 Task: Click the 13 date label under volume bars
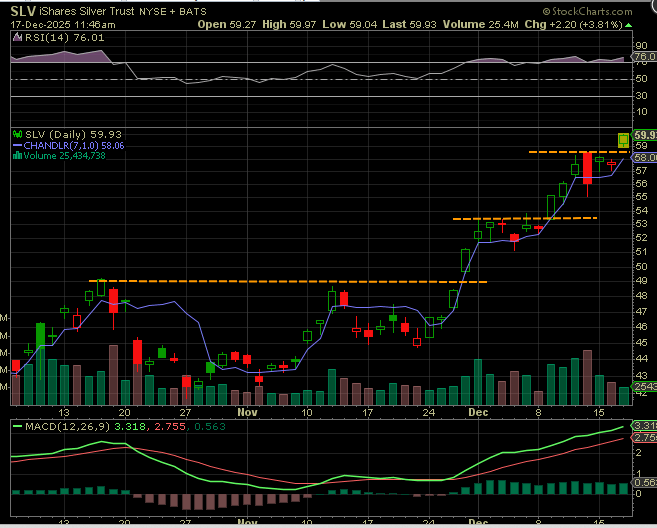coord(64,412)
